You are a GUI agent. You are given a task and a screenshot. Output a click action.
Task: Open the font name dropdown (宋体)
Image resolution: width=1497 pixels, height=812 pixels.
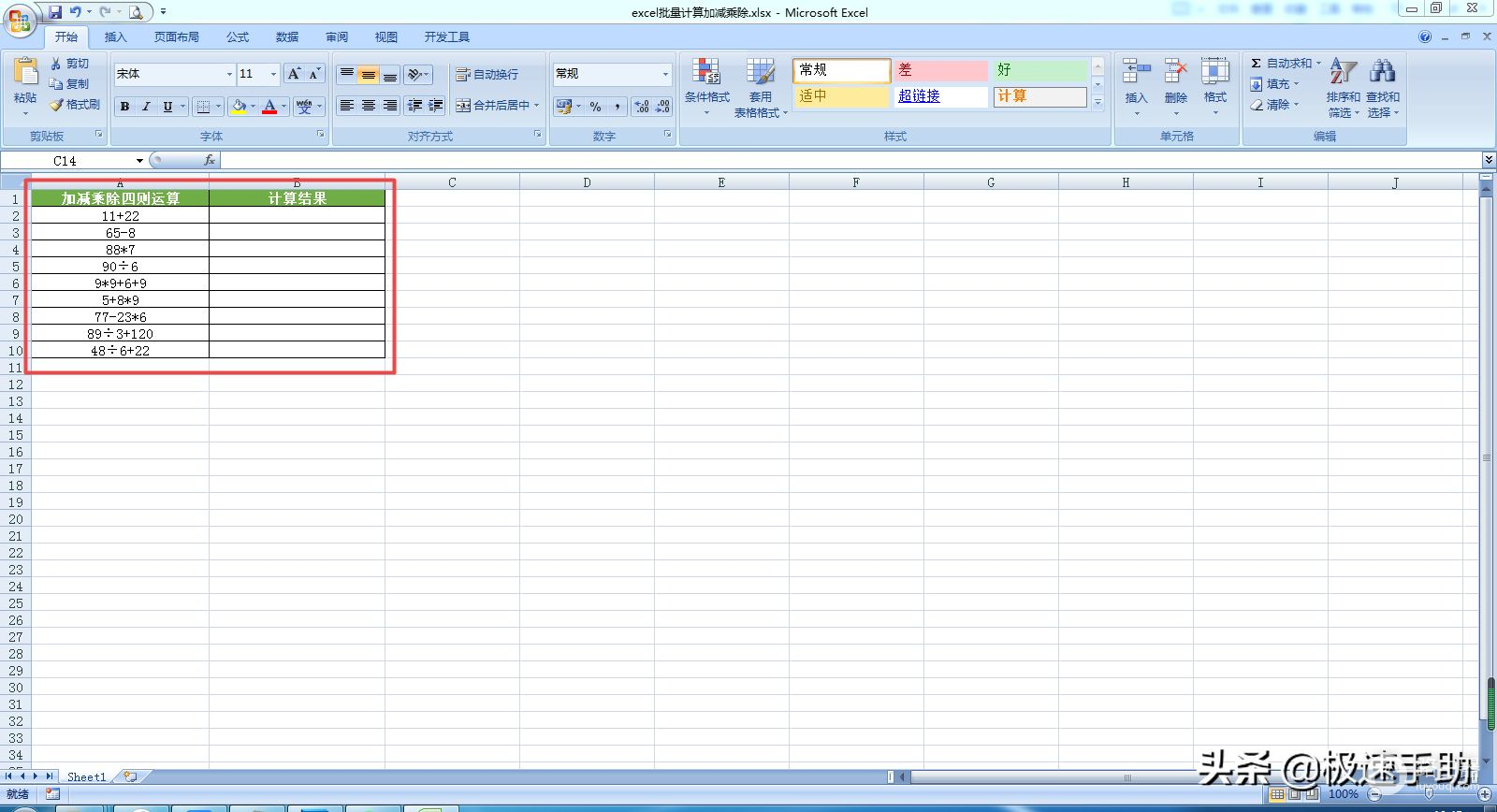(x=229, y=74)
